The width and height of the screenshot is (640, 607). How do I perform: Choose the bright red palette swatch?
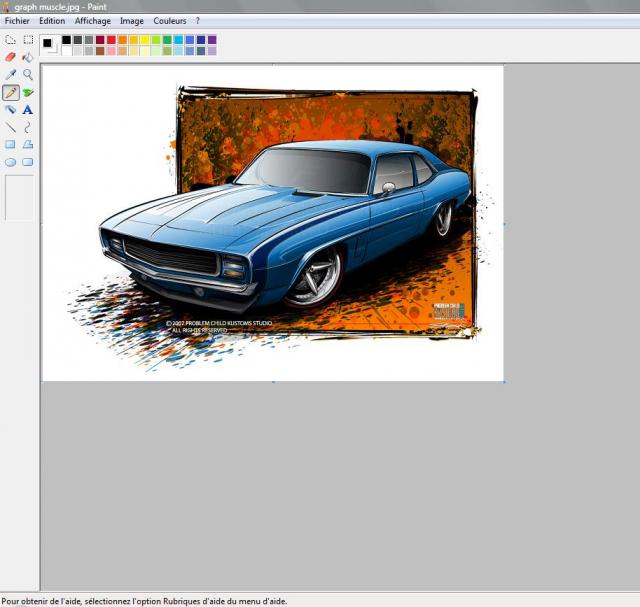click(x=111, y=40)
